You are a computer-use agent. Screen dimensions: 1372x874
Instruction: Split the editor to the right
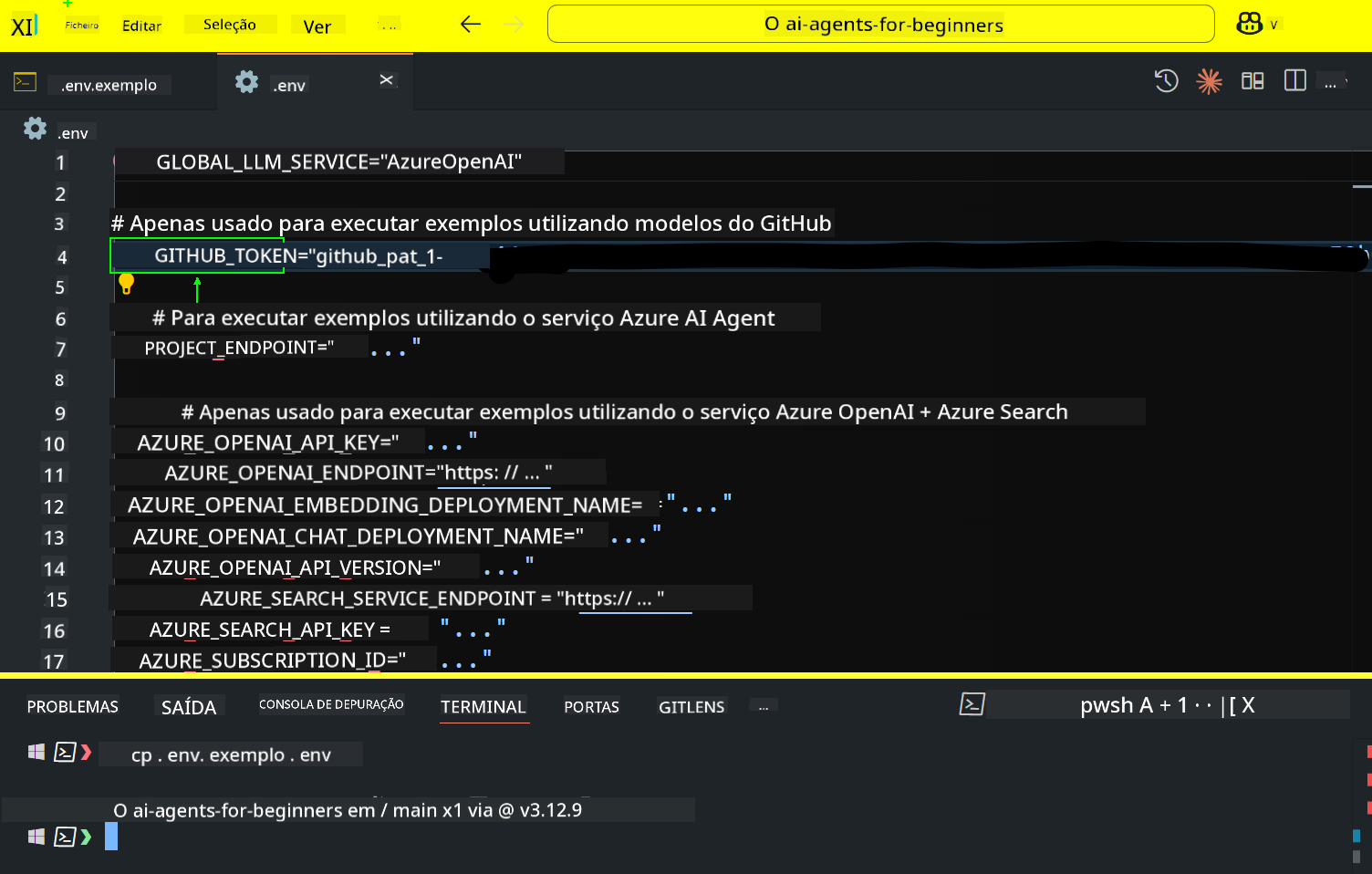click(x=1294, y=80)
